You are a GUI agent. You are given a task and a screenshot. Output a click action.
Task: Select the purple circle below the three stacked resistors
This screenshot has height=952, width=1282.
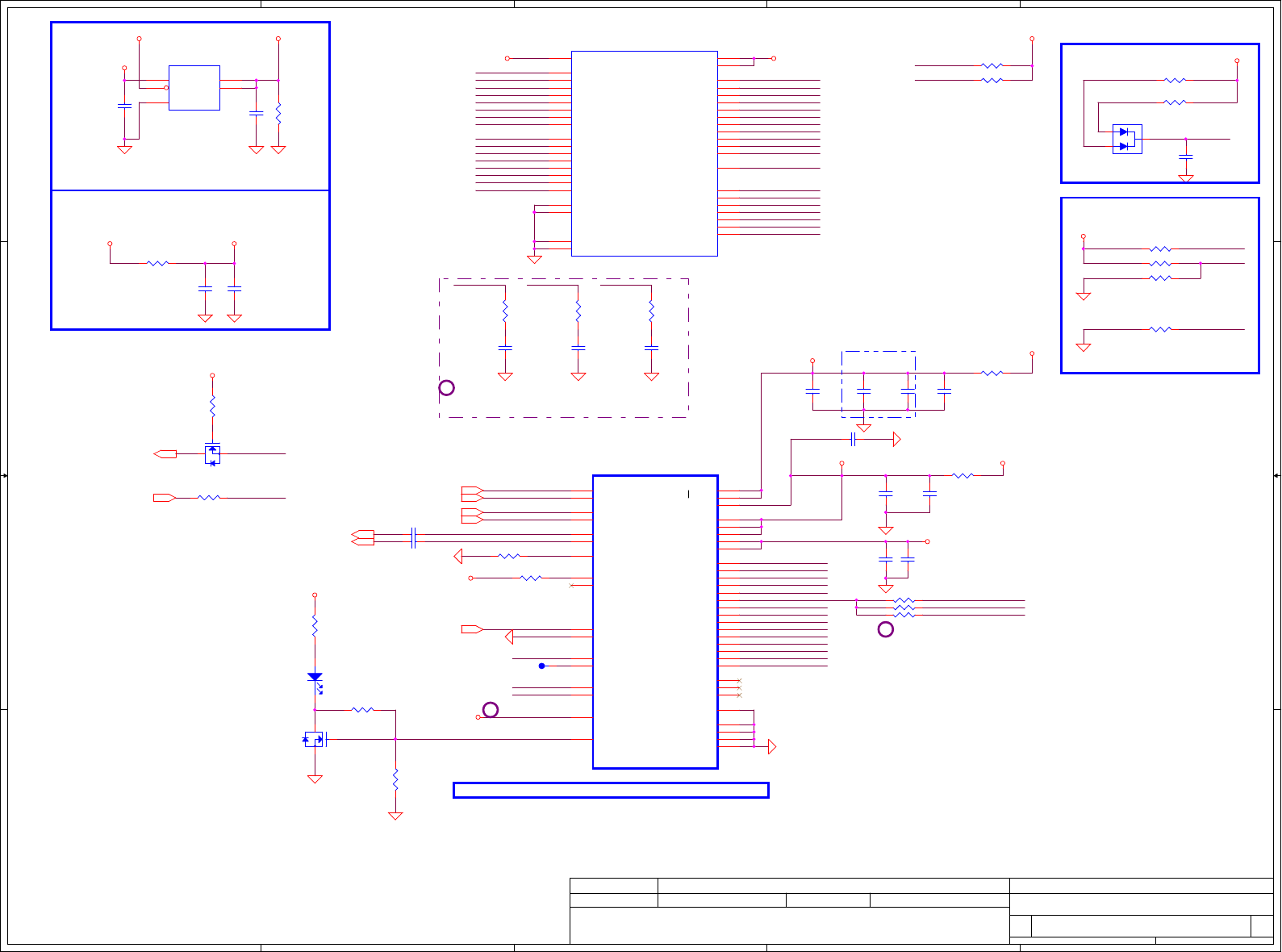tap(886, 629)
